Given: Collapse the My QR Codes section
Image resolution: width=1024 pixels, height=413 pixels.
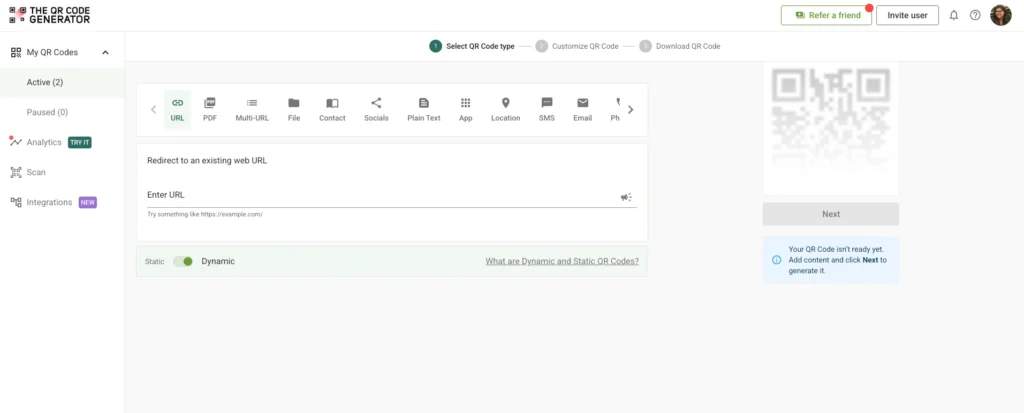Looking at the screenshot, I should pyautogui.click(x=106, y=52).
